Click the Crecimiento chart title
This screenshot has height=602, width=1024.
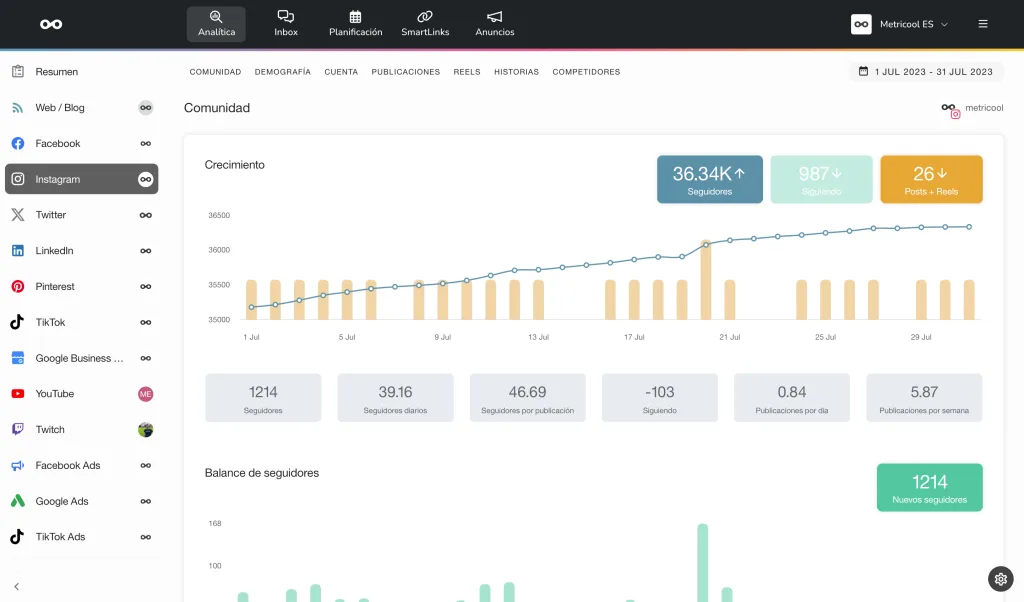pyautogui.click(x=234, y=165)
